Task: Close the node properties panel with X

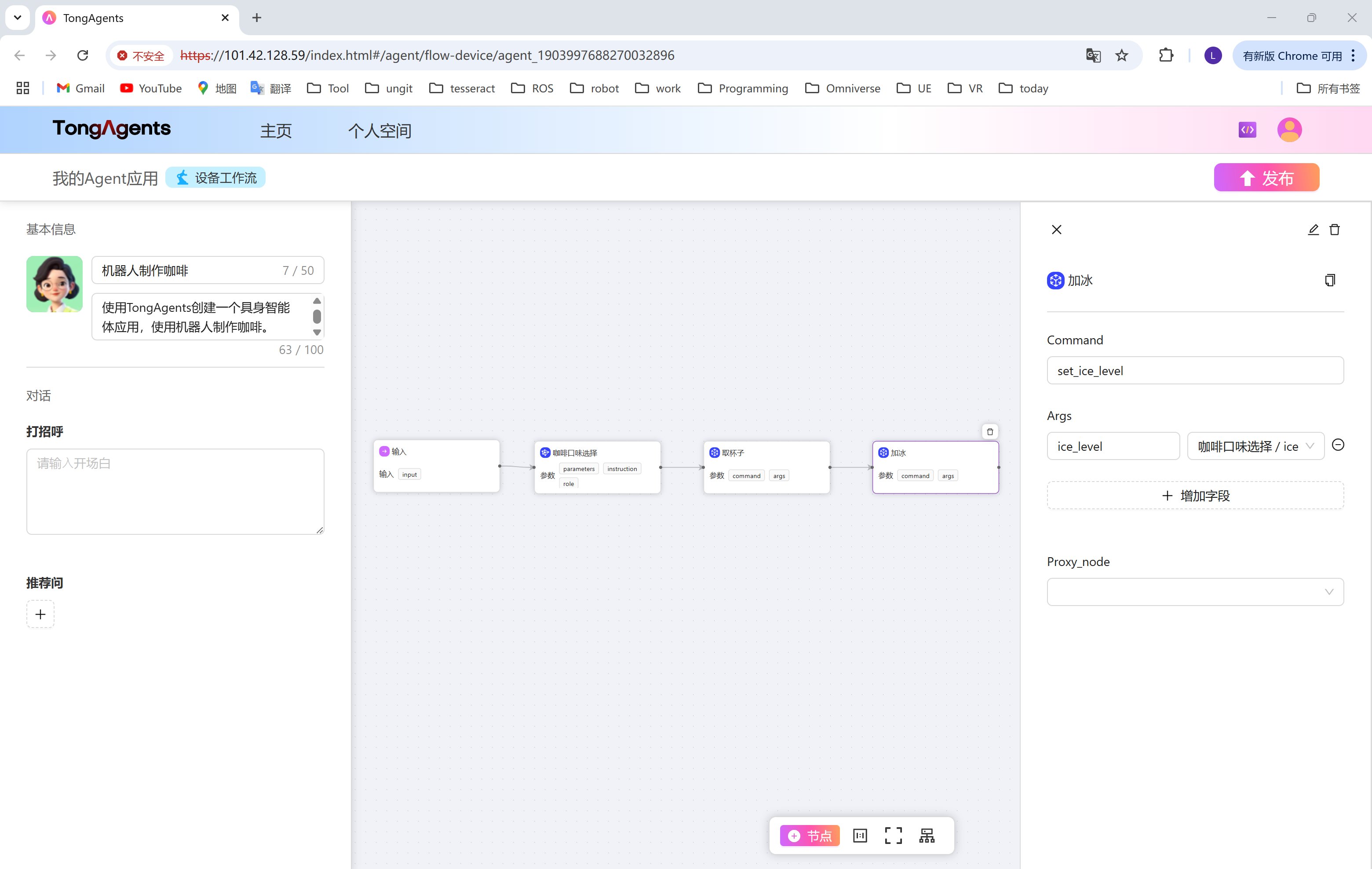Action: (1056, 230)
